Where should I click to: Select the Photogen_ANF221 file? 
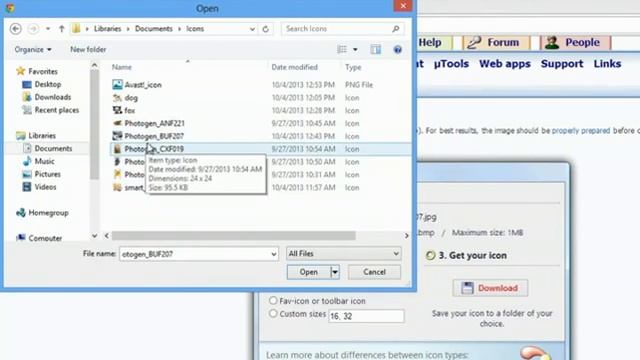tap(154, 123)
